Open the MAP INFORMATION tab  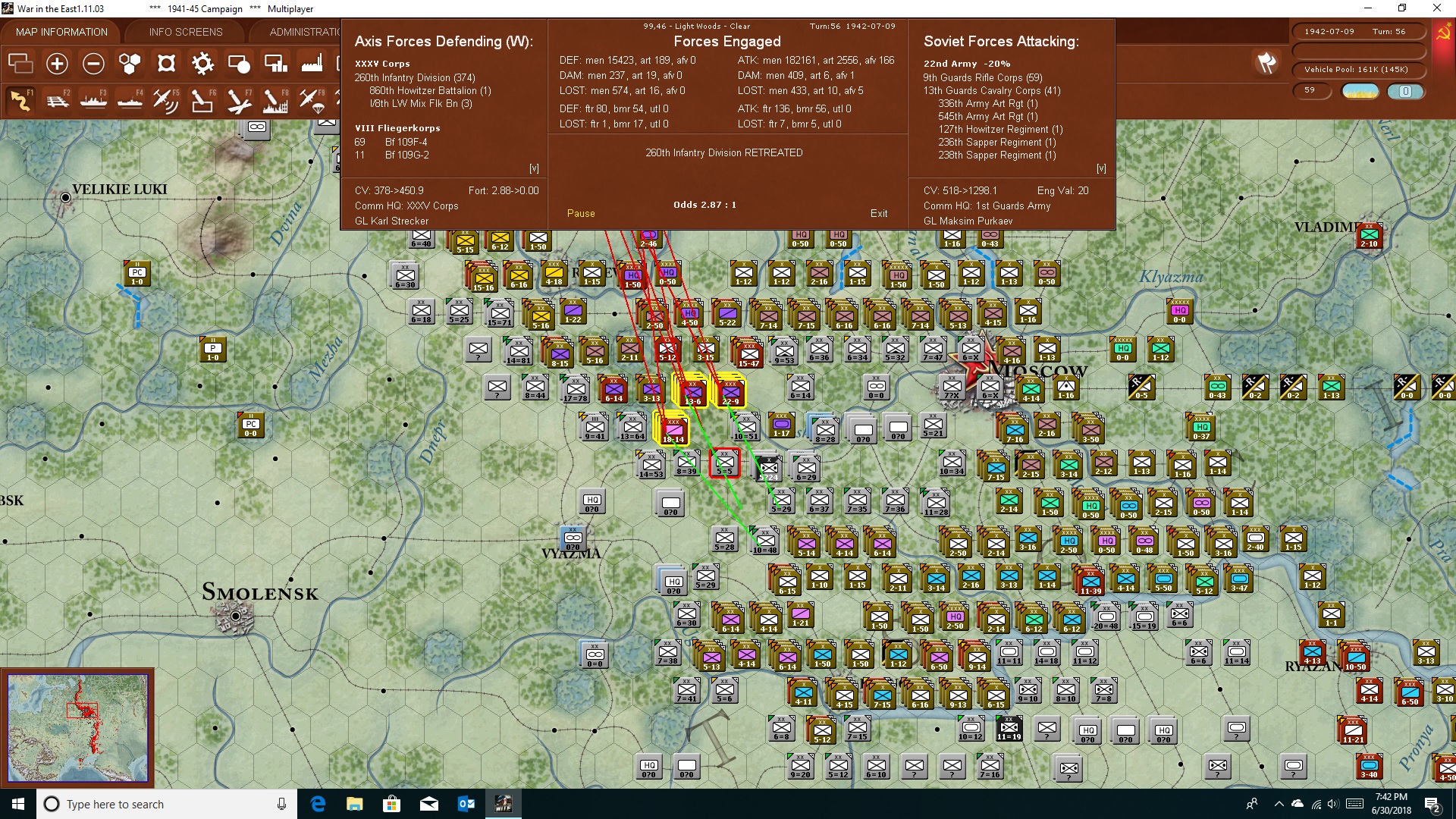point(61,32)
